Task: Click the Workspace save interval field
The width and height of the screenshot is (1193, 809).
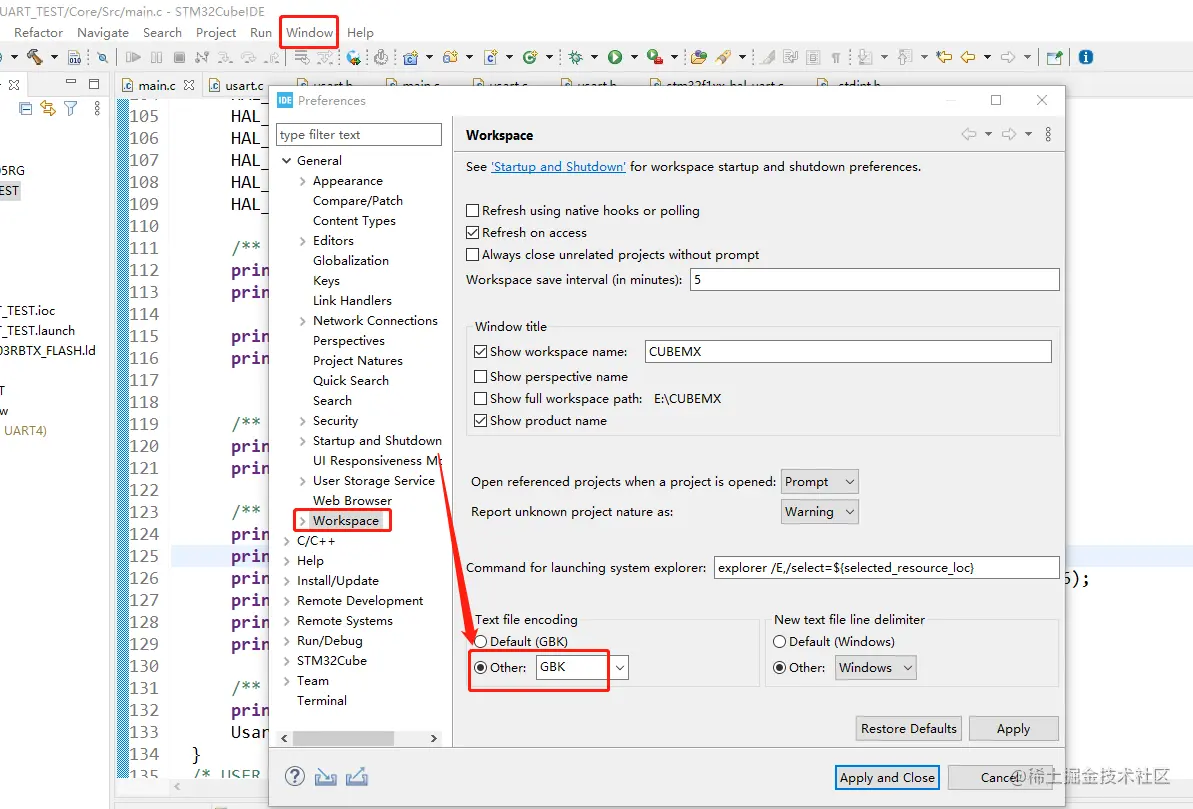Action: click(874, 279)
